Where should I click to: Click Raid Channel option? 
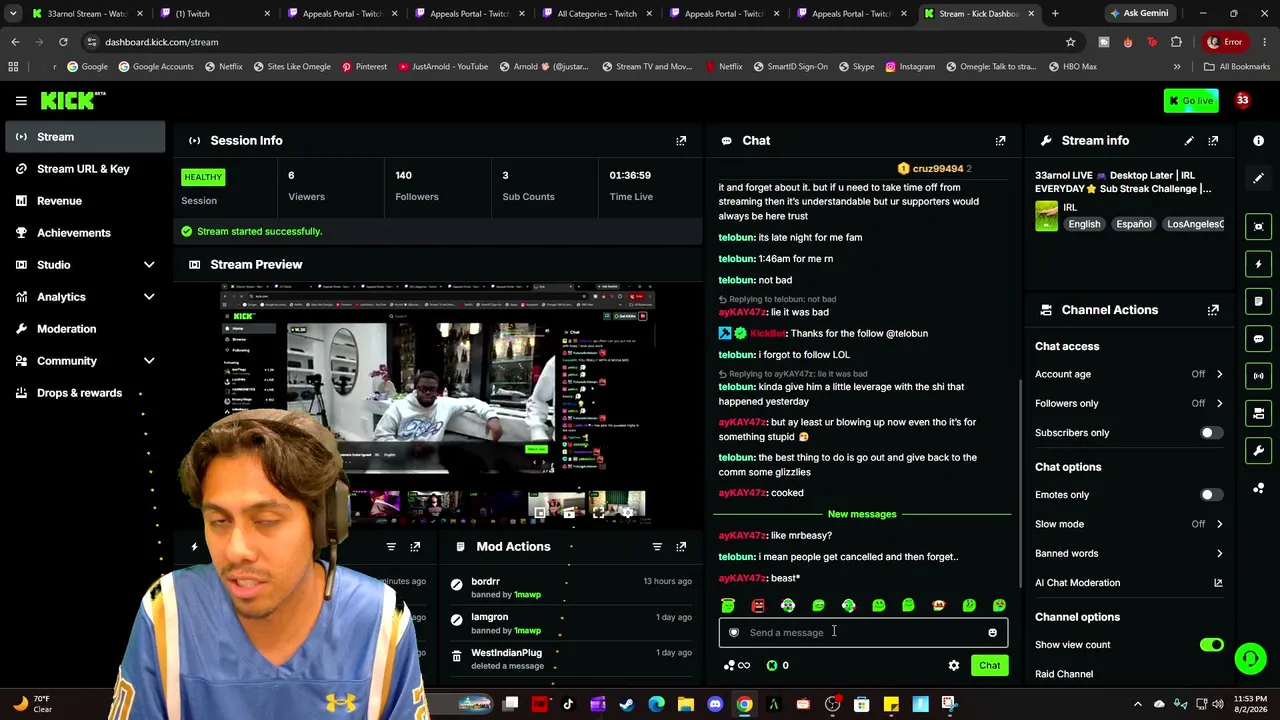point(1064,674)
